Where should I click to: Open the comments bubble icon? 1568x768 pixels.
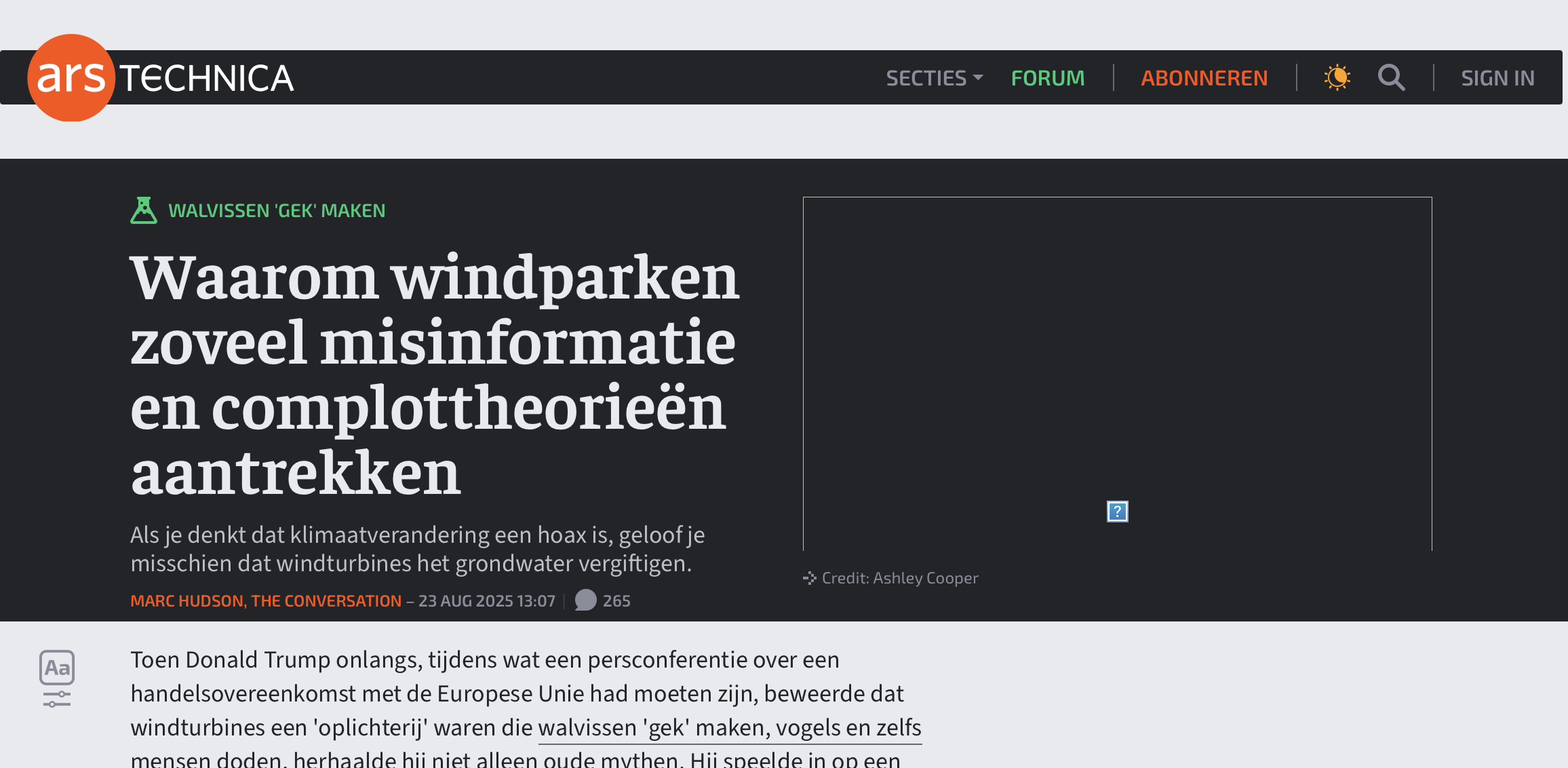point(585,600)
